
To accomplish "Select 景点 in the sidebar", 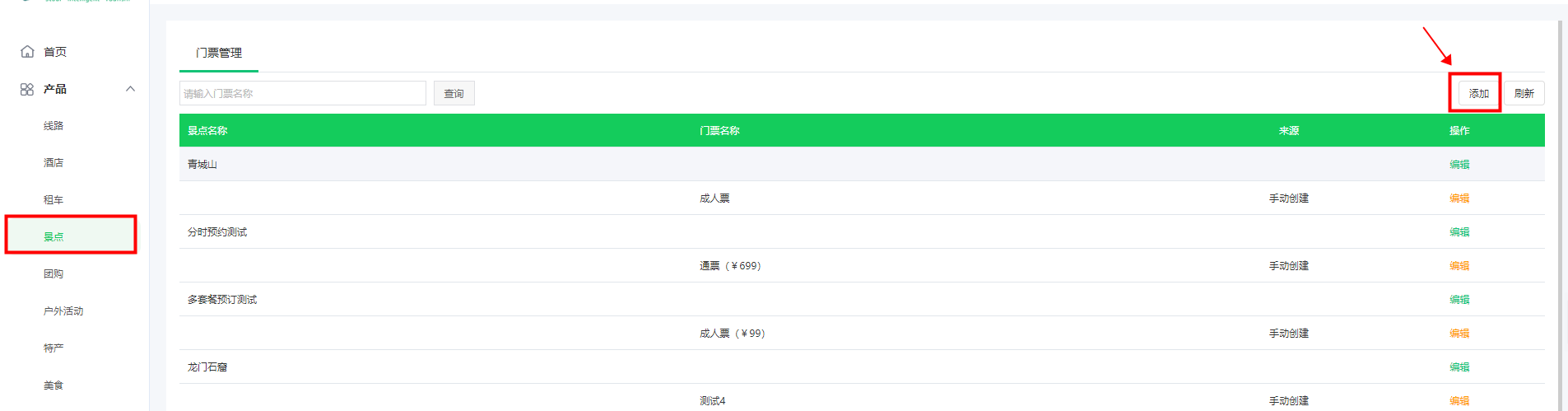I will (x=54, y=236).
